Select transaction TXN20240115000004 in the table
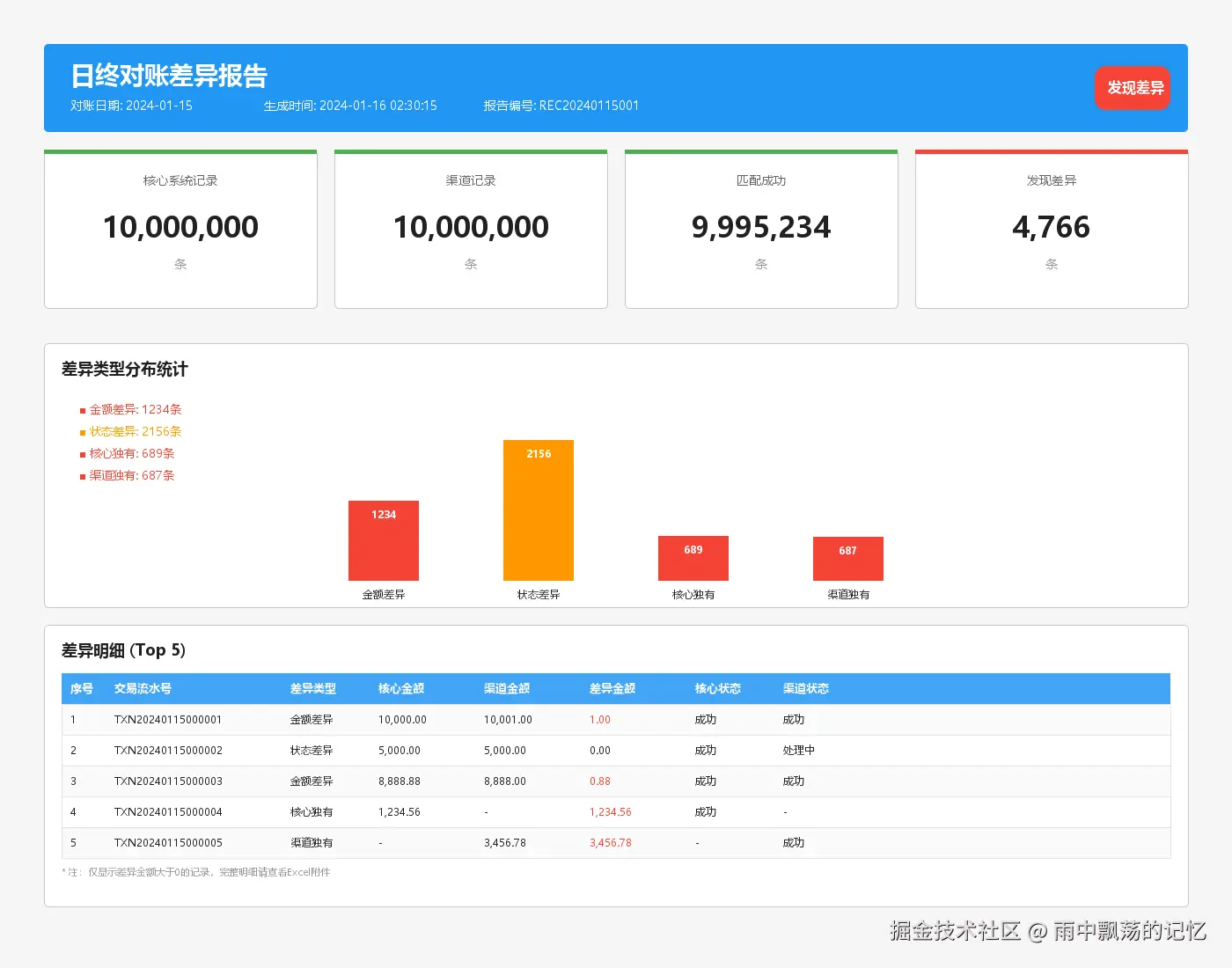 168,812
